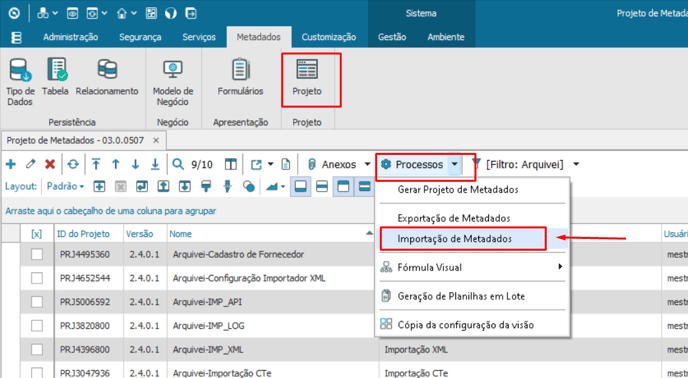Viewport: 688px width, 378px height.
Task: Check the box for Arquivei-IMP_LOG row
Action: tap(37, 325)
